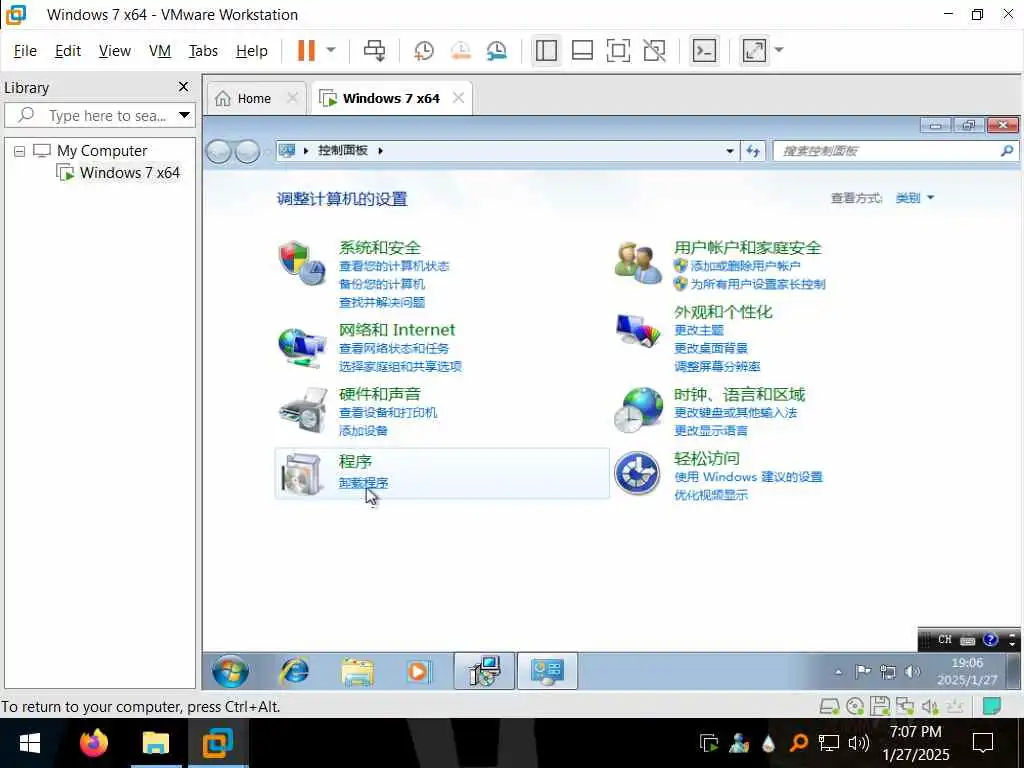Image resolution: width=1024 pixels, height=768 pixels.
Task: Open Windows 7 Start orb
Action: (x=230, y=671)
